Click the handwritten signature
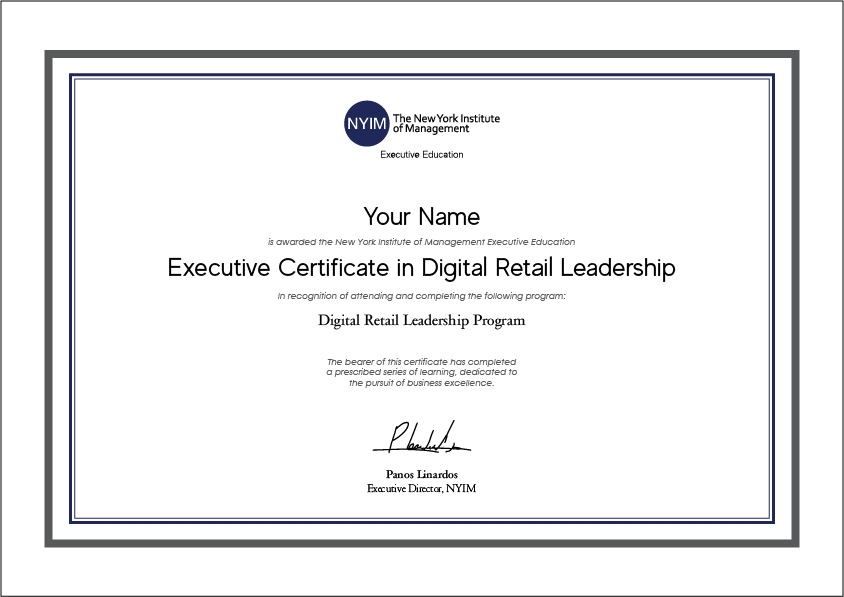Image resolution: width=844 pixels, height=597 pixels. pyautogui.click(x=421, y=438)
